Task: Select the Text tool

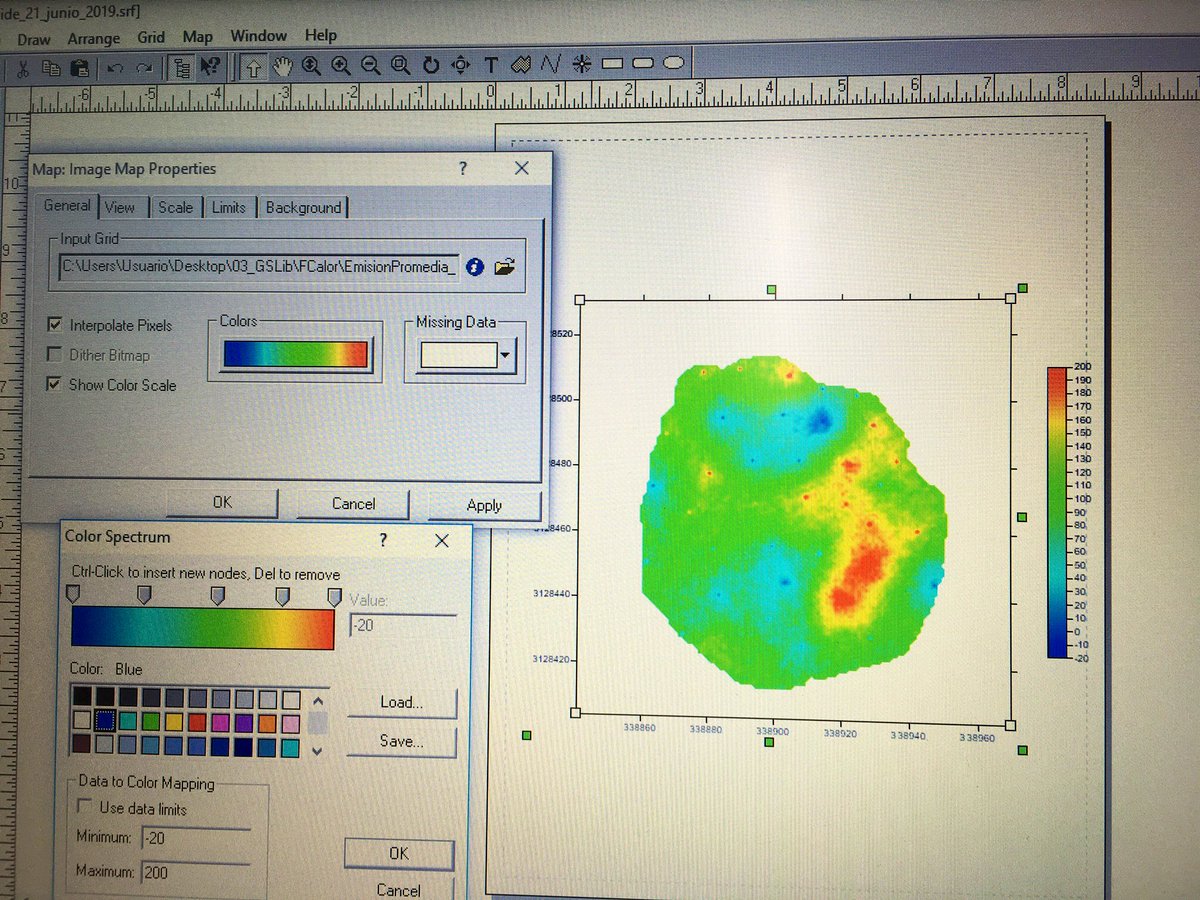Action: 490,65
